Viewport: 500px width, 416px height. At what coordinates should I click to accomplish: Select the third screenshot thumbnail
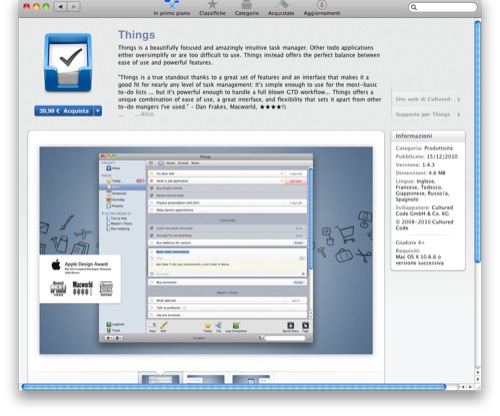point(251,379)
